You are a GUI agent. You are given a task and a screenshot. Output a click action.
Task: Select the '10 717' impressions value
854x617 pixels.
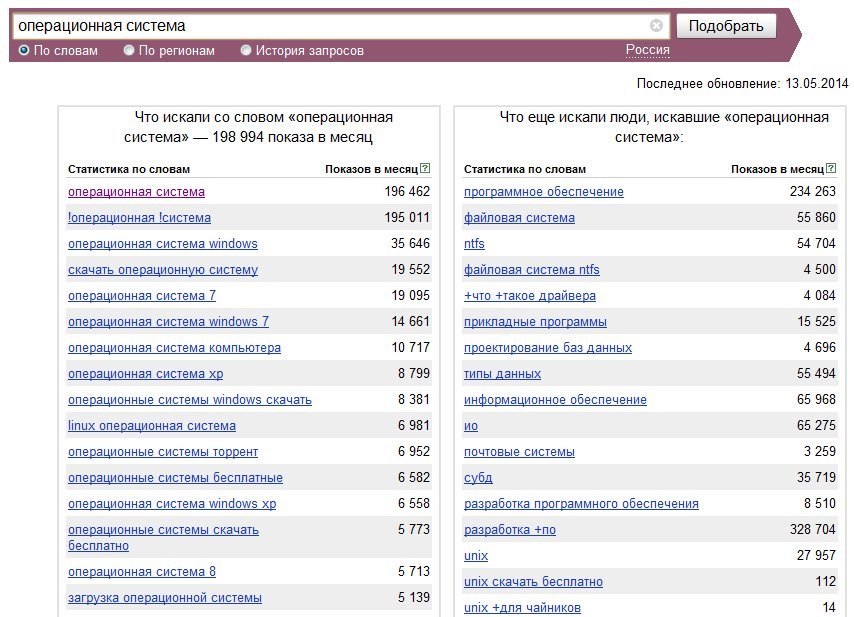pos(410,347)
